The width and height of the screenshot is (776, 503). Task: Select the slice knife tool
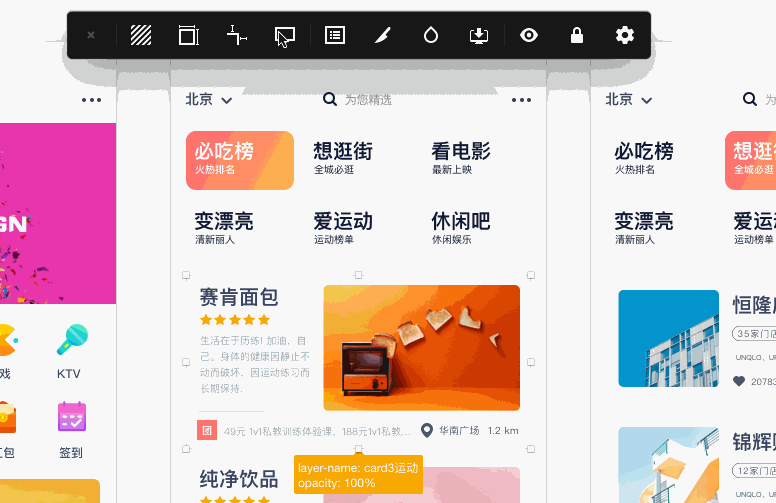click(383, 35)
